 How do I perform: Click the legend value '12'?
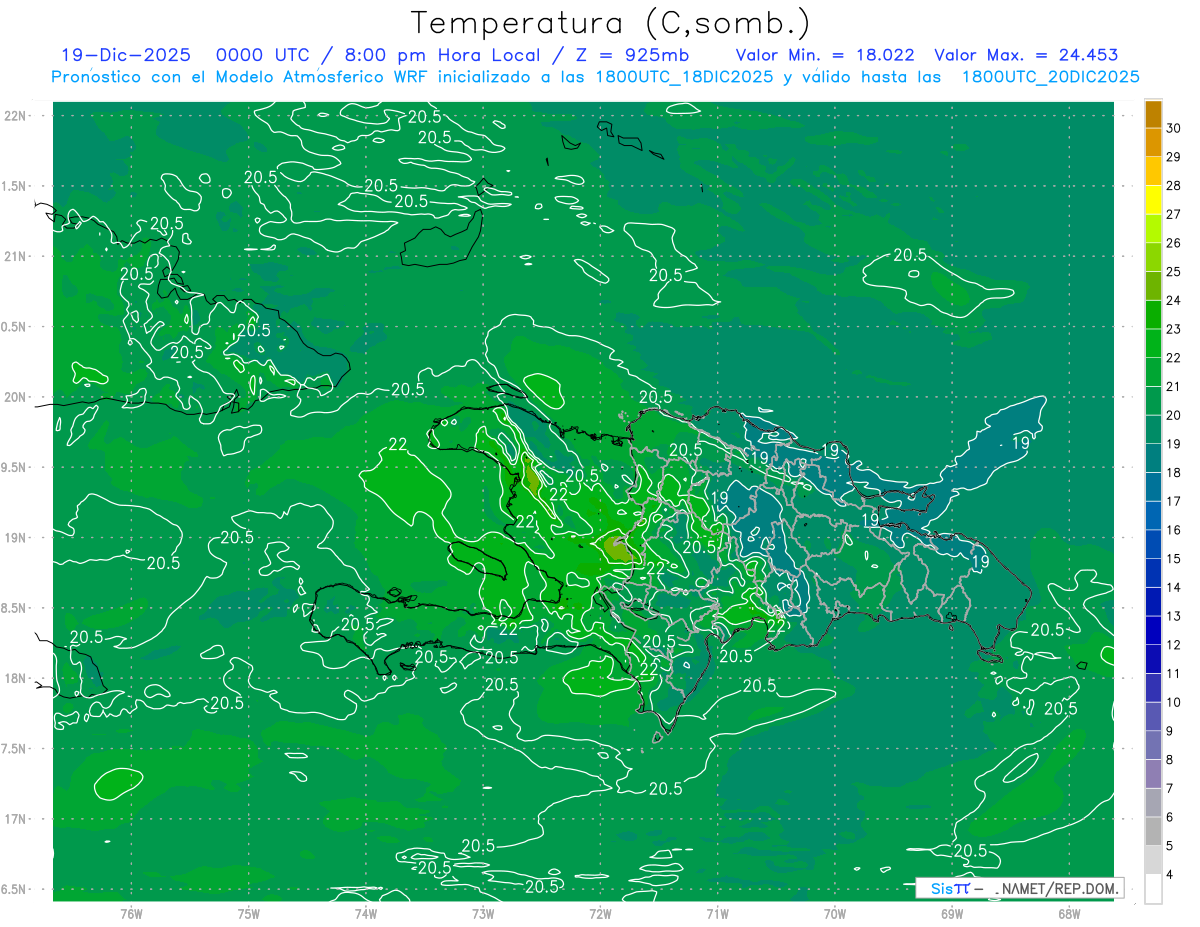point(1174,645)
